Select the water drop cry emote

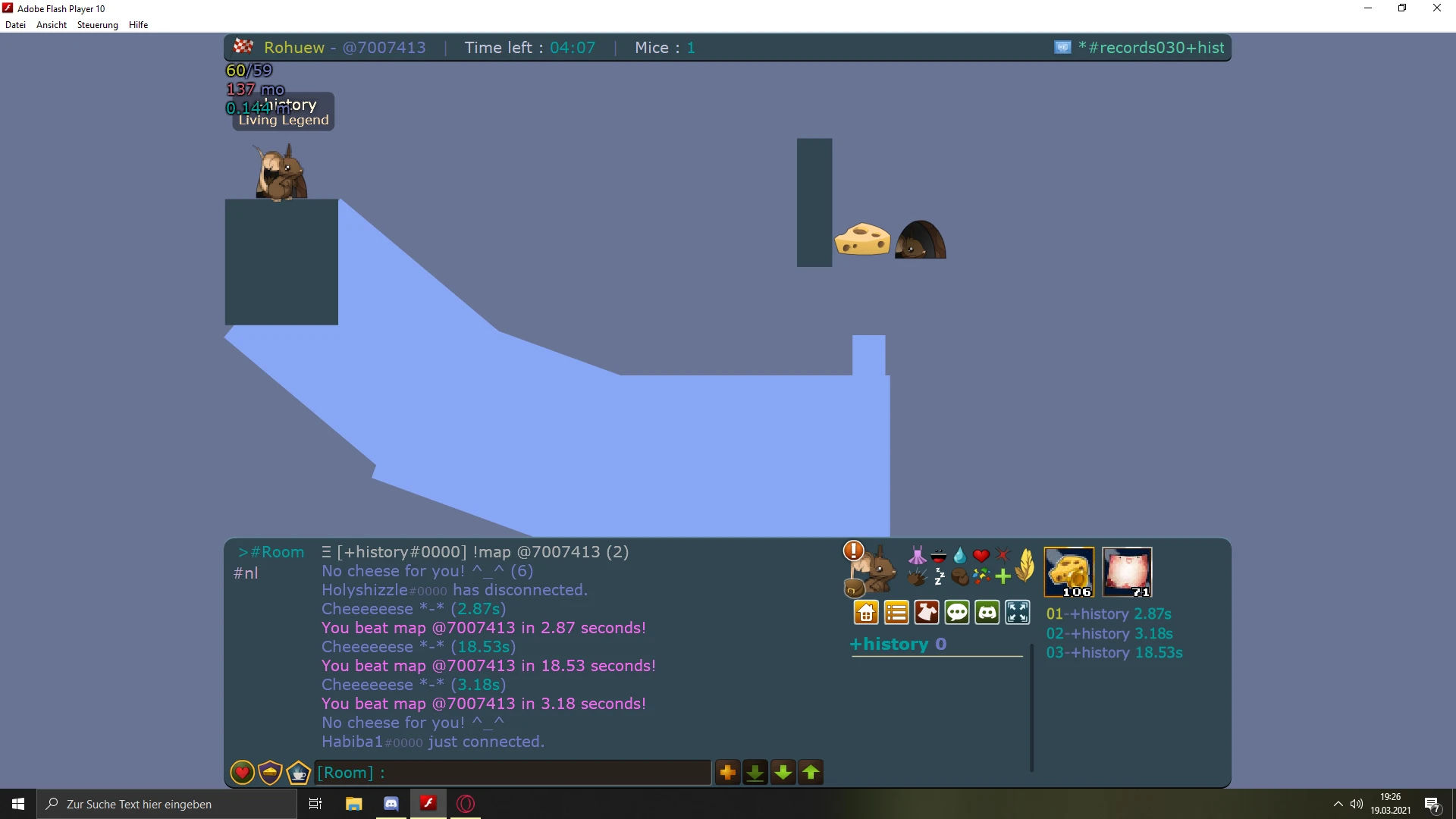tap(960, 556)
